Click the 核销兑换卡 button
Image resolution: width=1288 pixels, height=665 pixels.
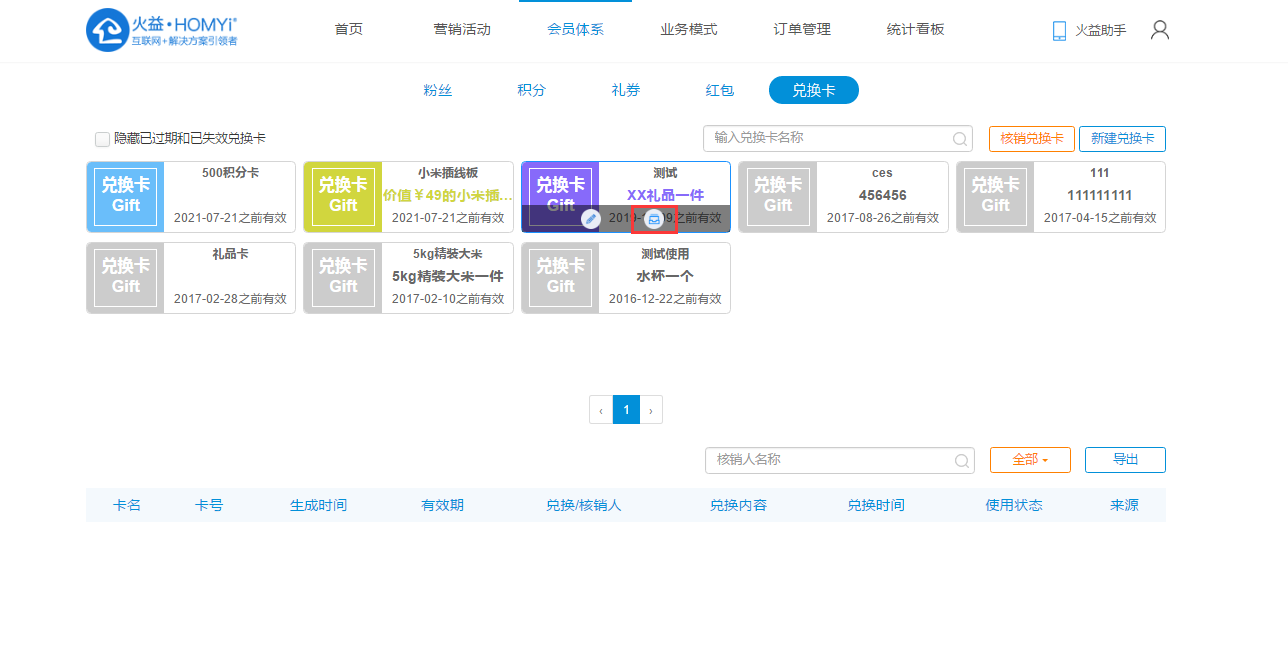pos(1031,139)
